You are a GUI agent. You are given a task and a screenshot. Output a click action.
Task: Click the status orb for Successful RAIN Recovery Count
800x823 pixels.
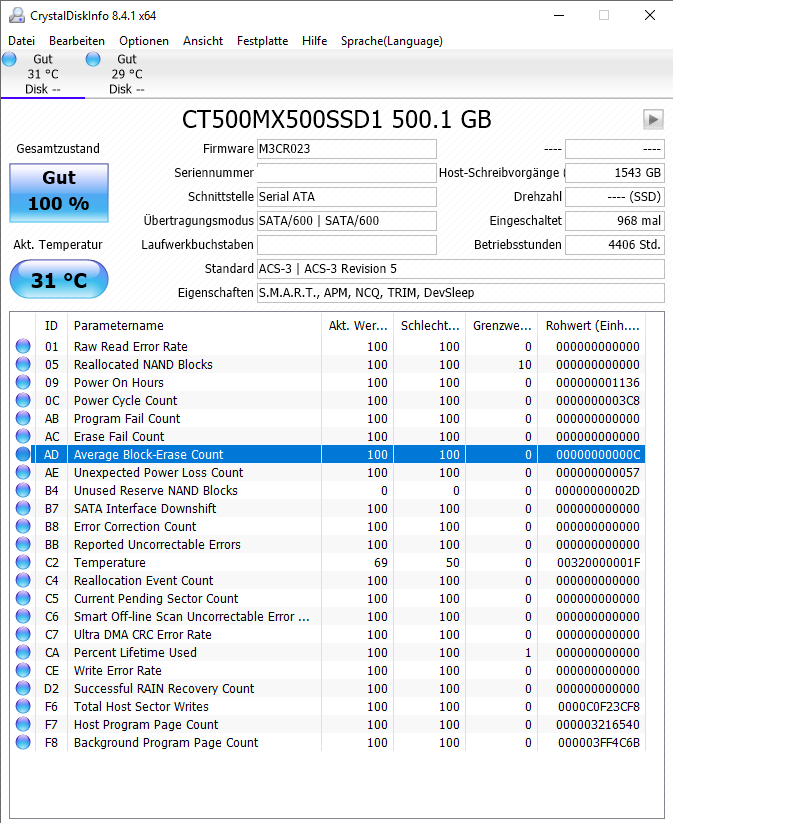pos(23,688)
